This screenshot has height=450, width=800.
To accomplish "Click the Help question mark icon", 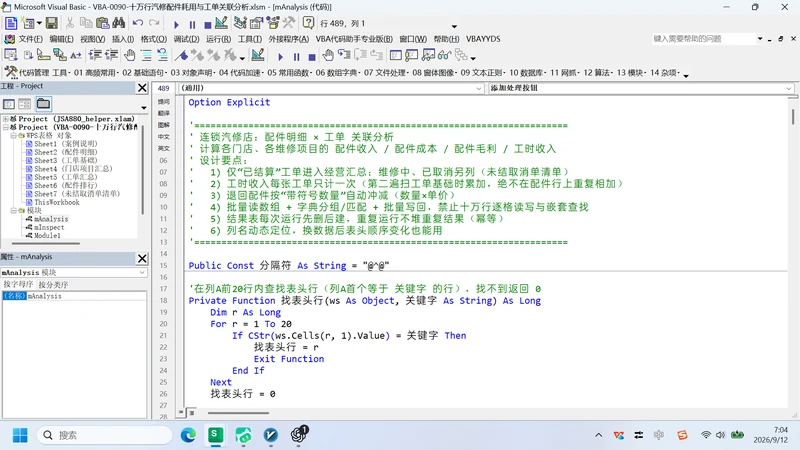I will pyautogui.click(x=308, y=23).
